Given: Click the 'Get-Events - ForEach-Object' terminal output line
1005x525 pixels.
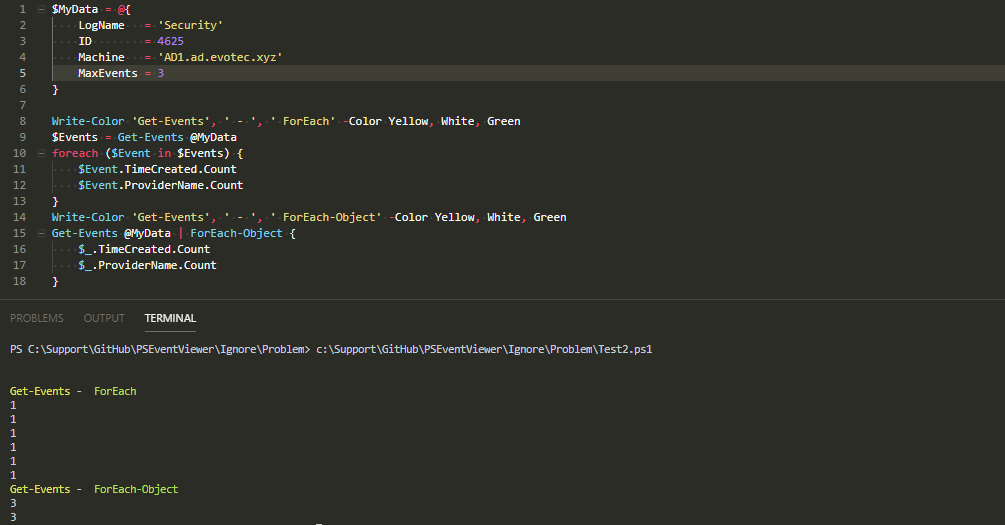Looking at the screenshot, I should coord(94,489).
